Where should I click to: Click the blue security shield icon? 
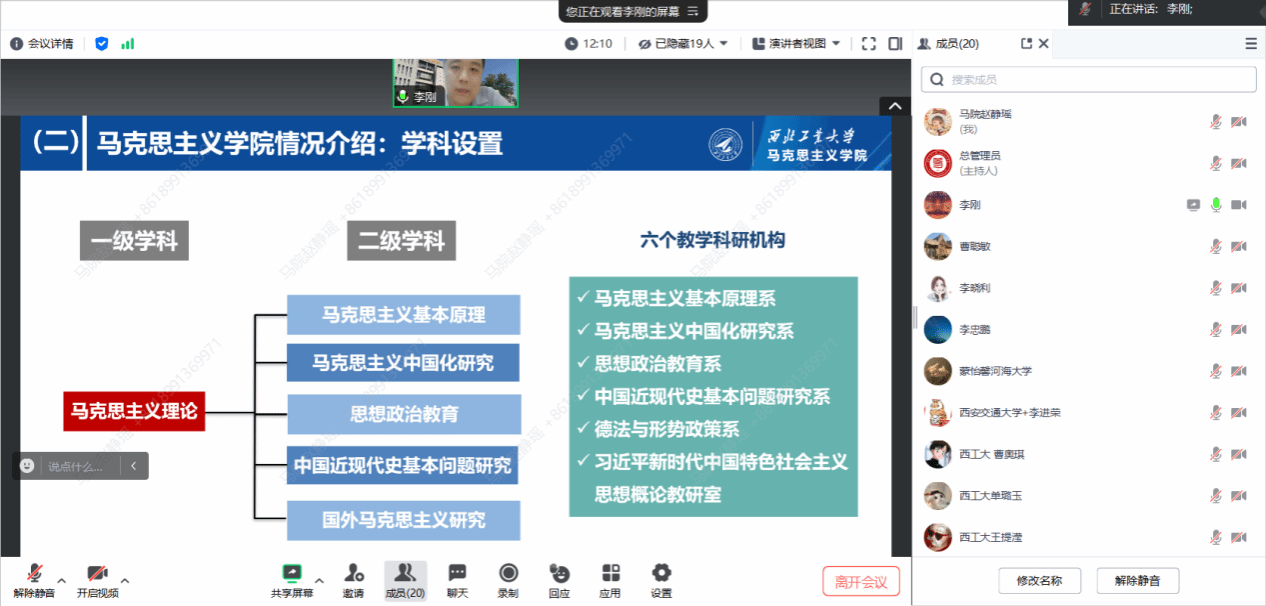101,44
